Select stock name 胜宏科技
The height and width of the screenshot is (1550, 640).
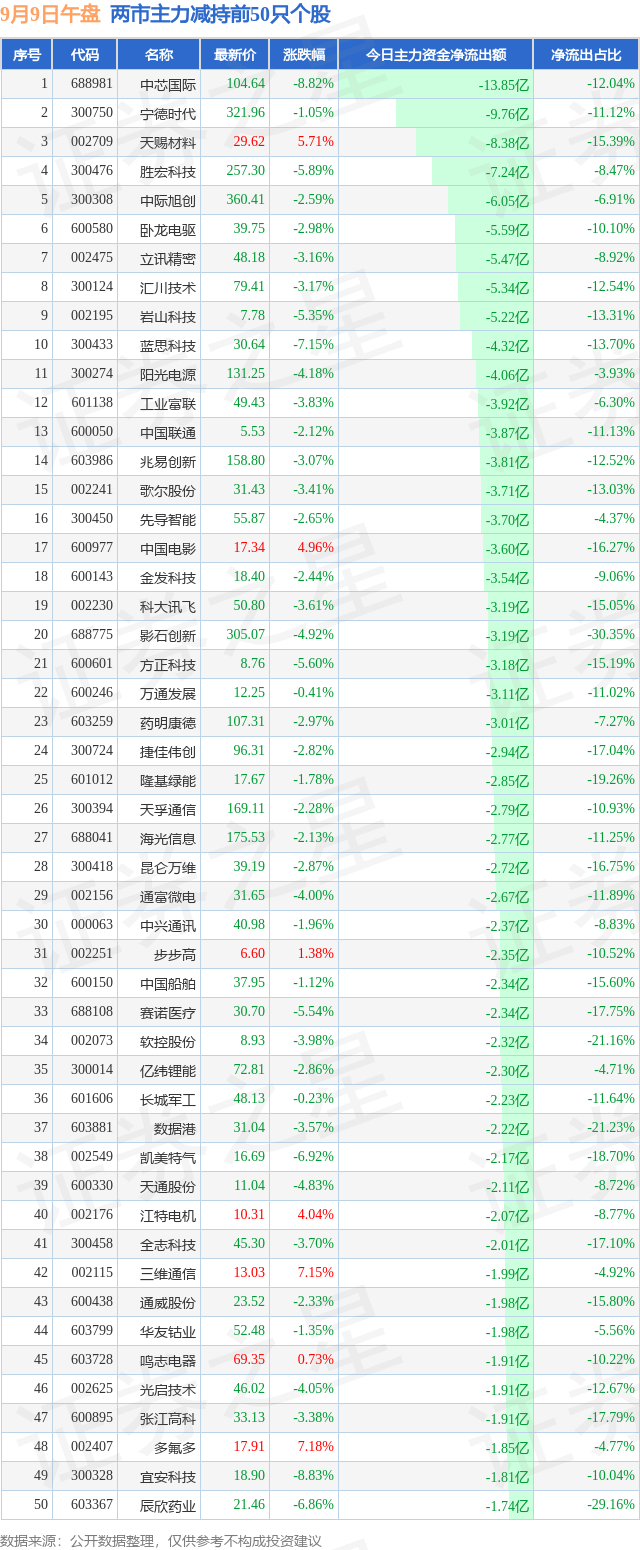(168, 171)
